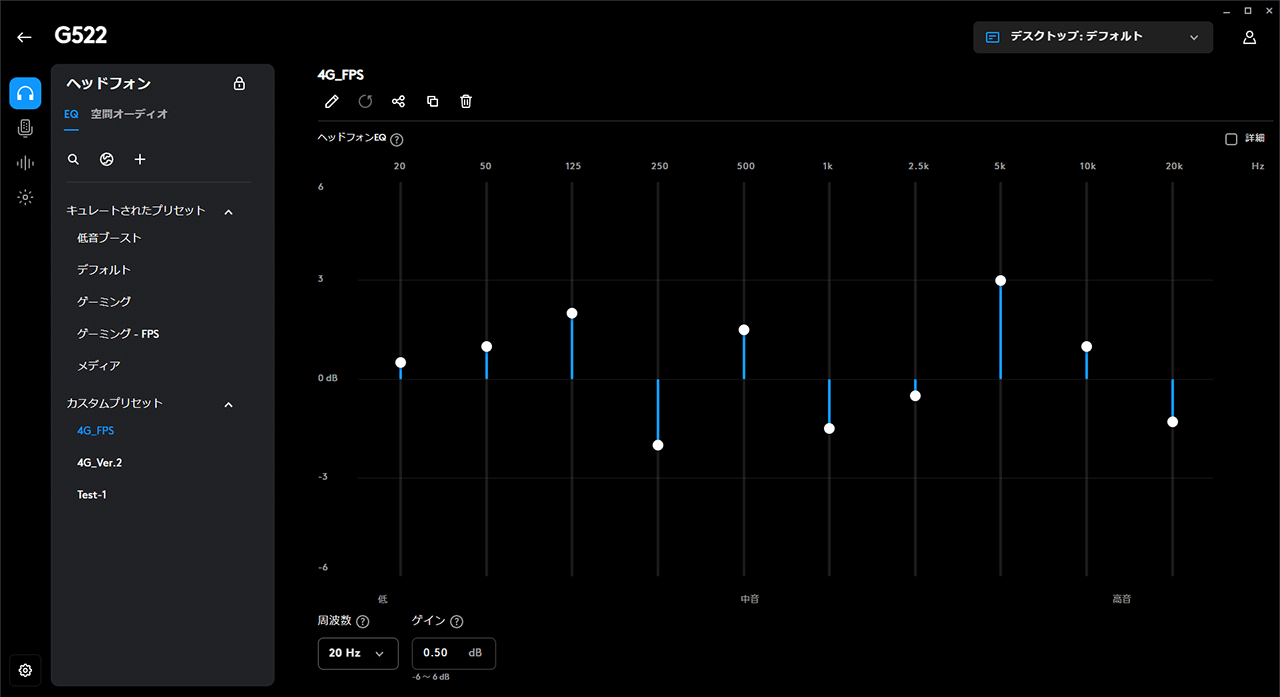This screenshot has width=1280, height=697.
Task: Select the 4G_Ver.2 custom preset
Action: (x=99, y=463)
